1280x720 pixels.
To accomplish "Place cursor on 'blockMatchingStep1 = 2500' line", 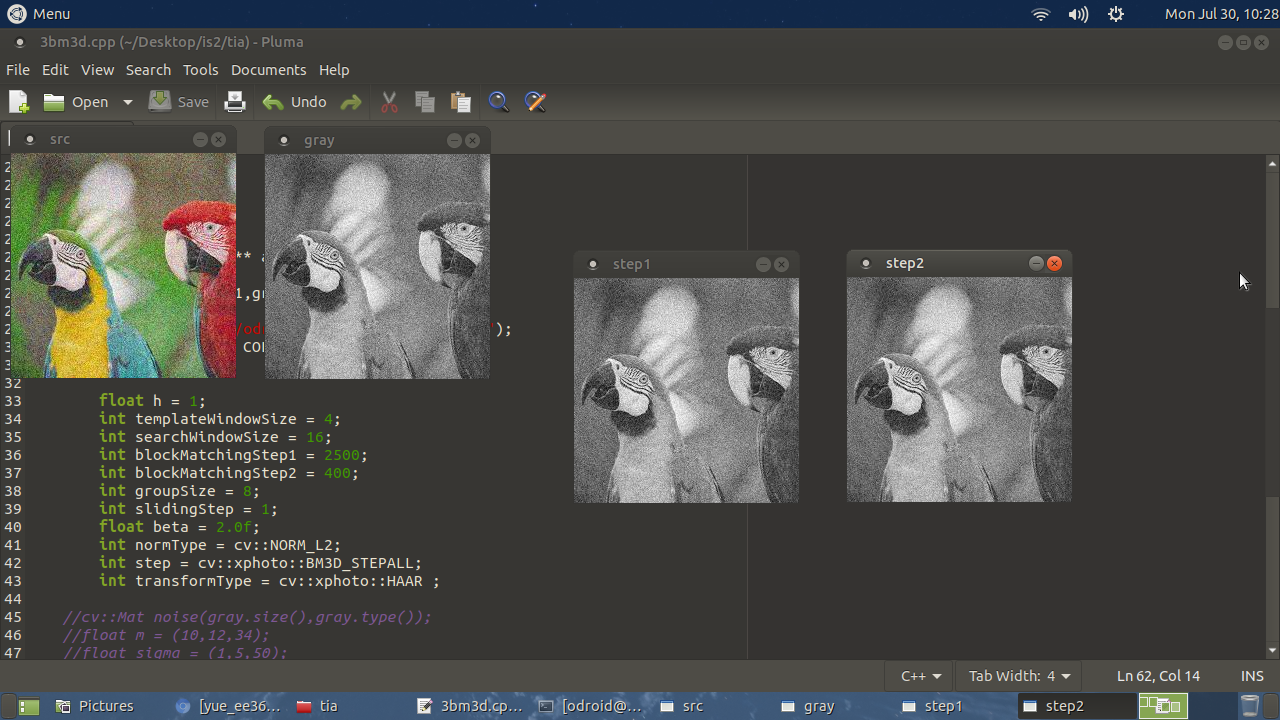I will [233, 455].
